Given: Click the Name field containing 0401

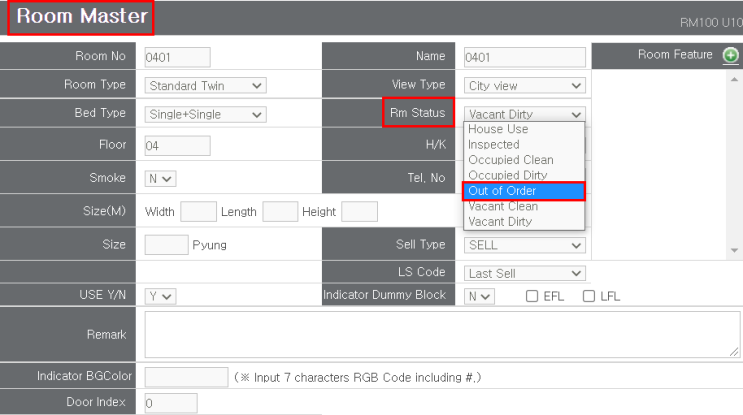Looking at the screenshot, I should (x=525, y=57).
